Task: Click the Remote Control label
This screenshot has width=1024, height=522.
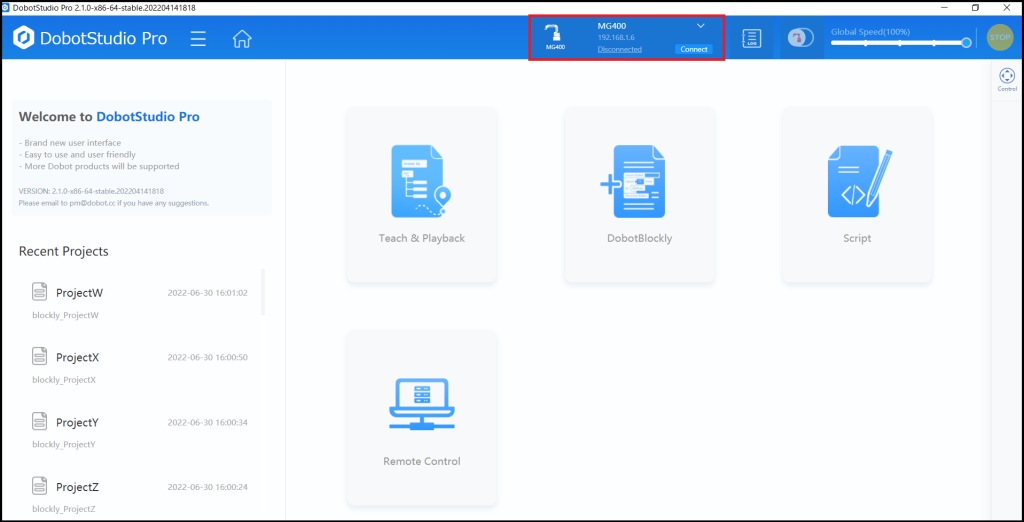Action: click(422, 461)
